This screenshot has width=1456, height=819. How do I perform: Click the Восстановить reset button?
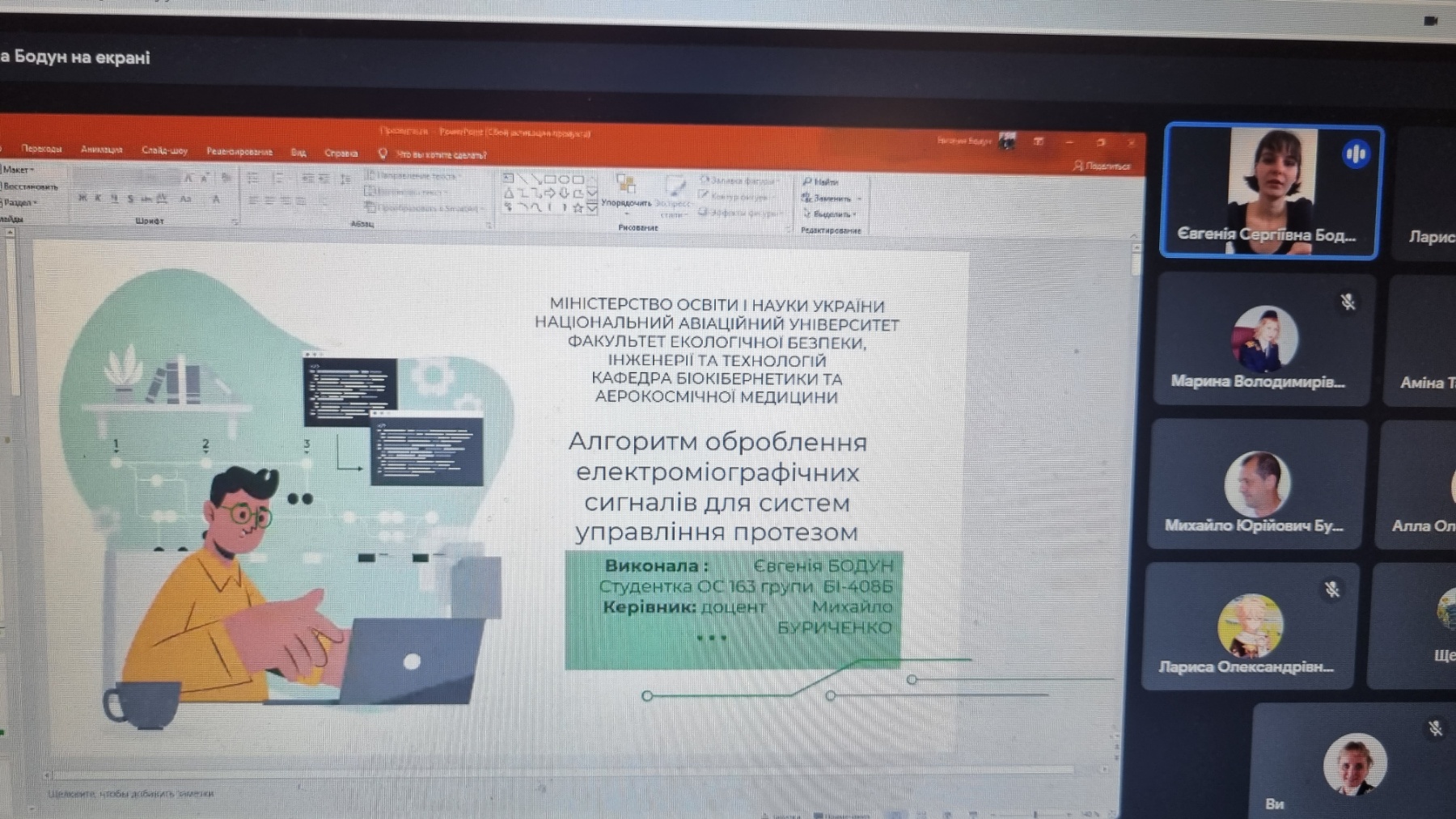coord(30,186)
